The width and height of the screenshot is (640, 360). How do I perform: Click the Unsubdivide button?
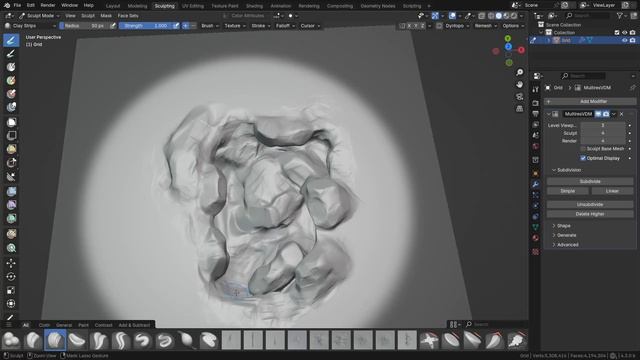pos(590,204)
